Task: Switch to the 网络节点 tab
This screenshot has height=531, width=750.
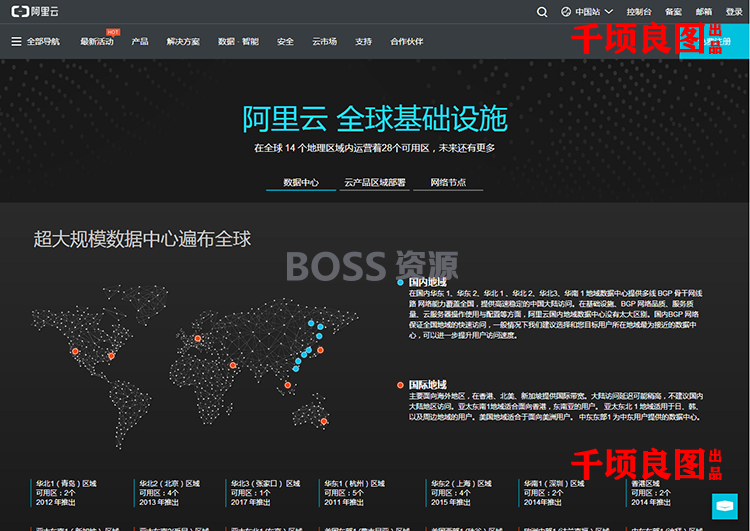Action: [448, 182]
